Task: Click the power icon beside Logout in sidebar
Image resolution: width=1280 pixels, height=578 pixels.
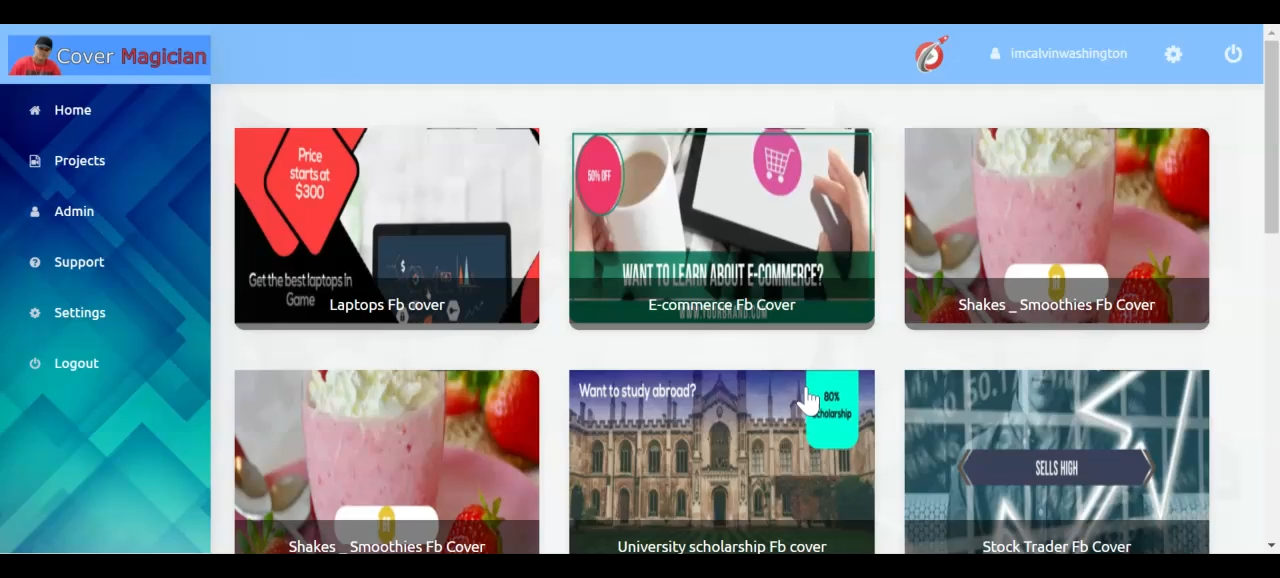Action: (x=35, y=363)
